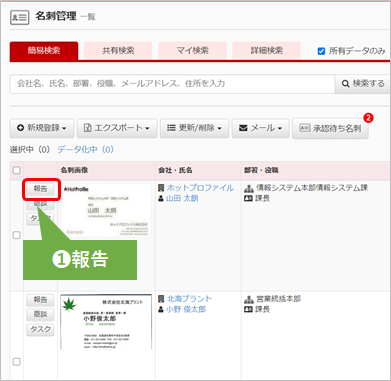Expand the メール dropdown
Image resolution: width=391 pixels, height=381 pixels.
pyautogui.click(x=261, y=128)
